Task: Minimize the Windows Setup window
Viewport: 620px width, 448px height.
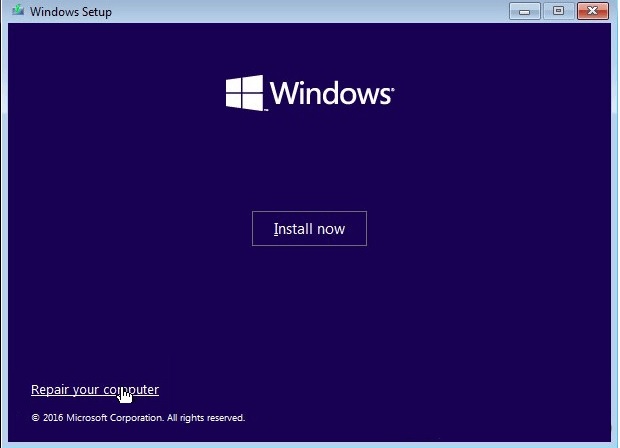Action: point(524,11)
